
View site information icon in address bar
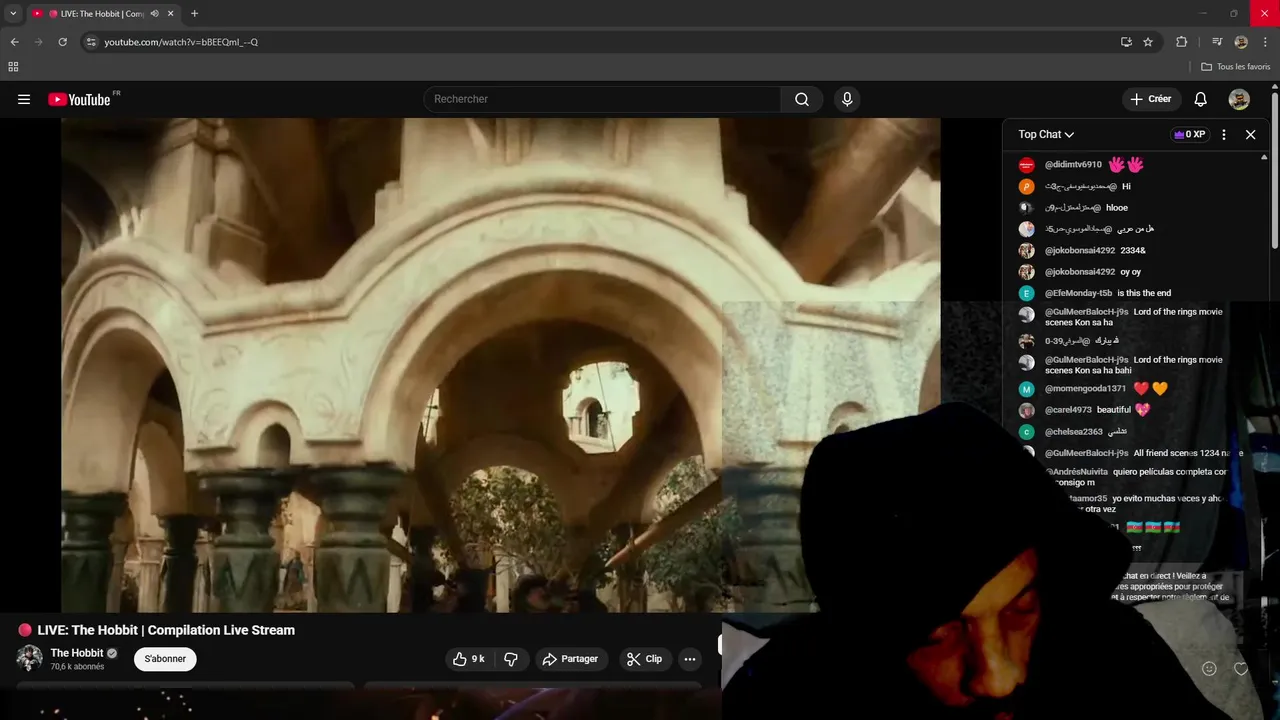[x=91, y=42]
